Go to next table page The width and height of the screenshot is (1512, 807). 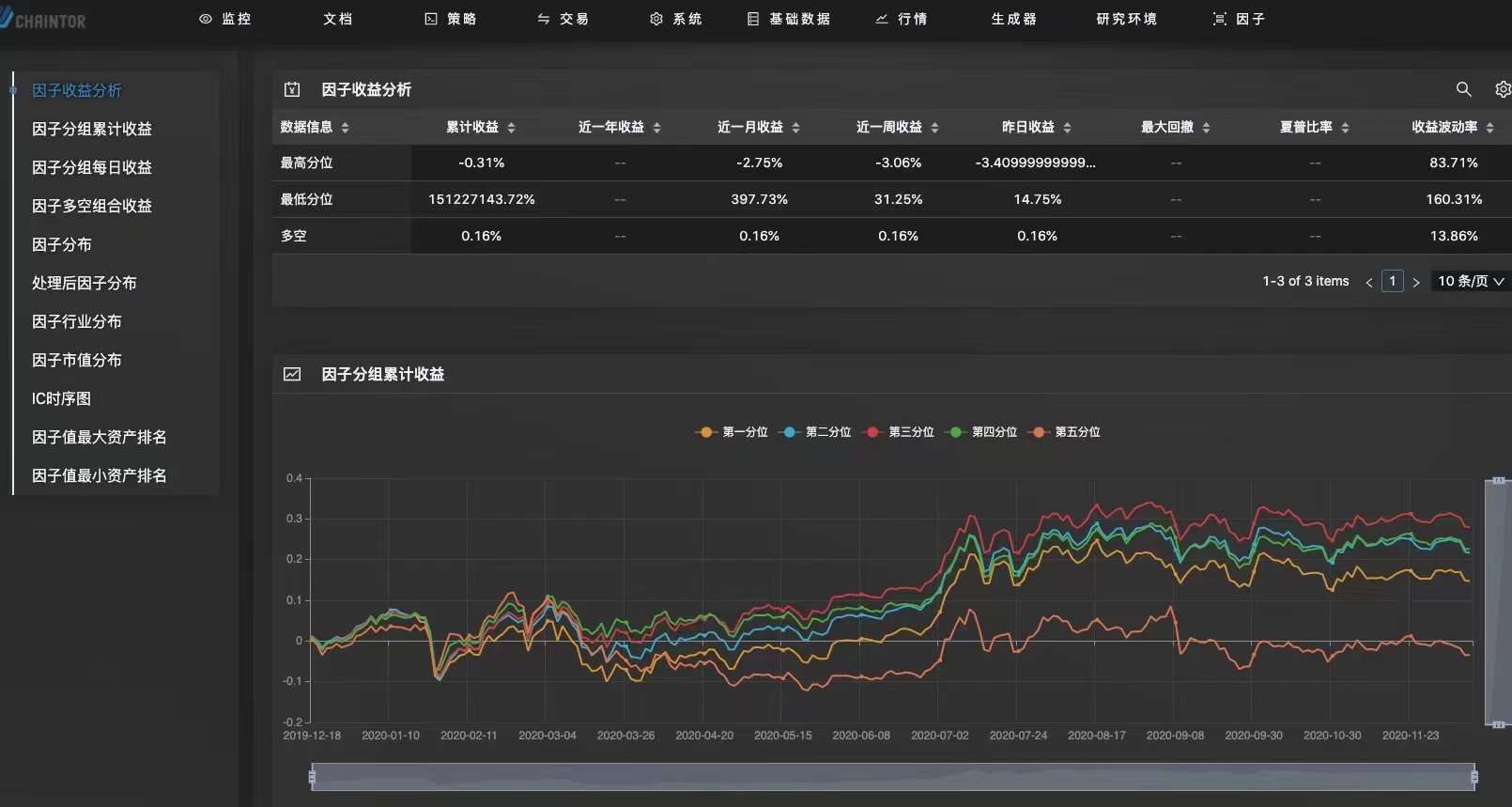click(x=1416, y=282)
